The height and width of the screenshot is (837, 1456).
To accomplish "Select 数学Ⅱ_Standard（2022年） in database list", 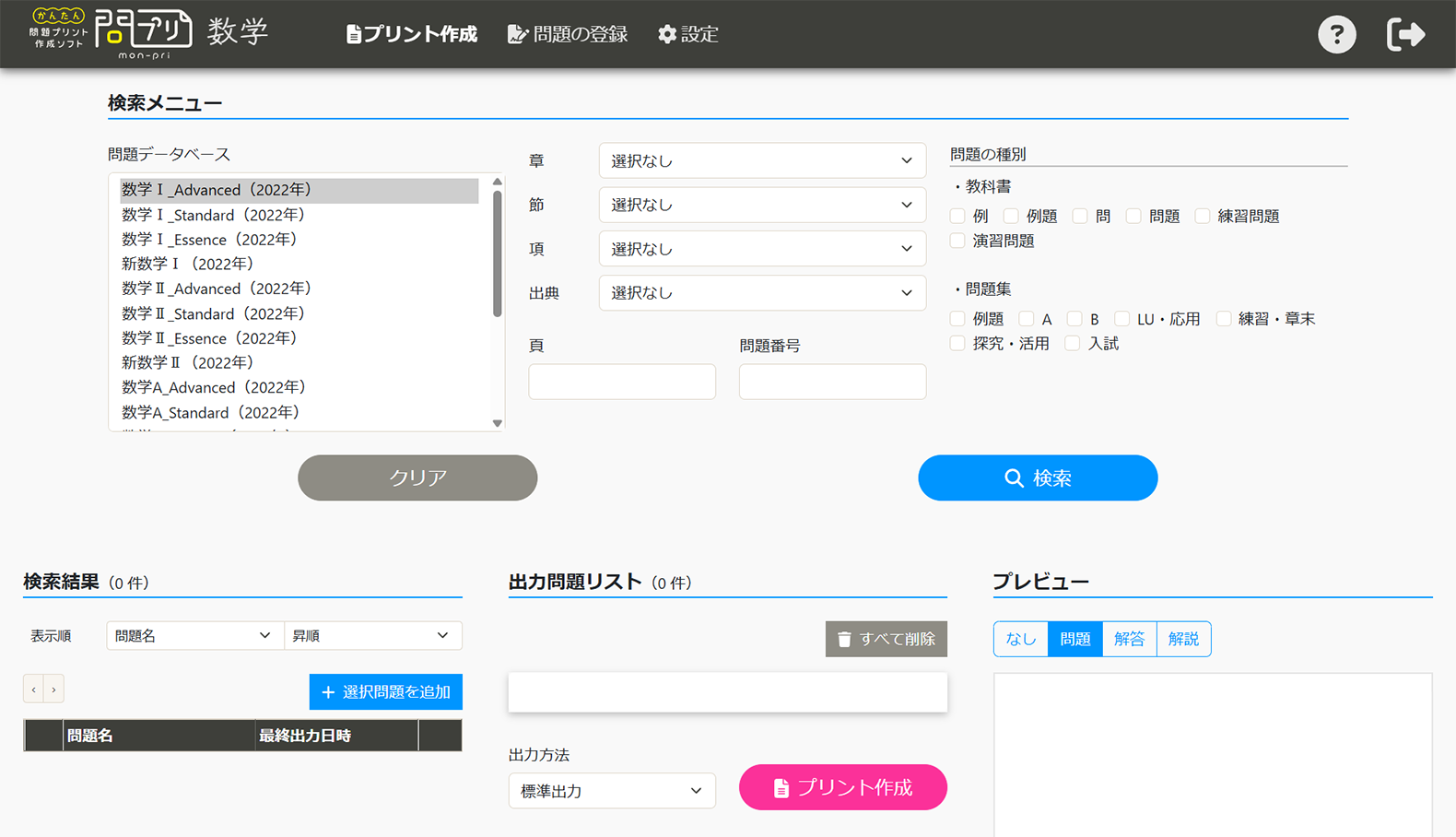I will pyautogui.click(x=213, y=313).
